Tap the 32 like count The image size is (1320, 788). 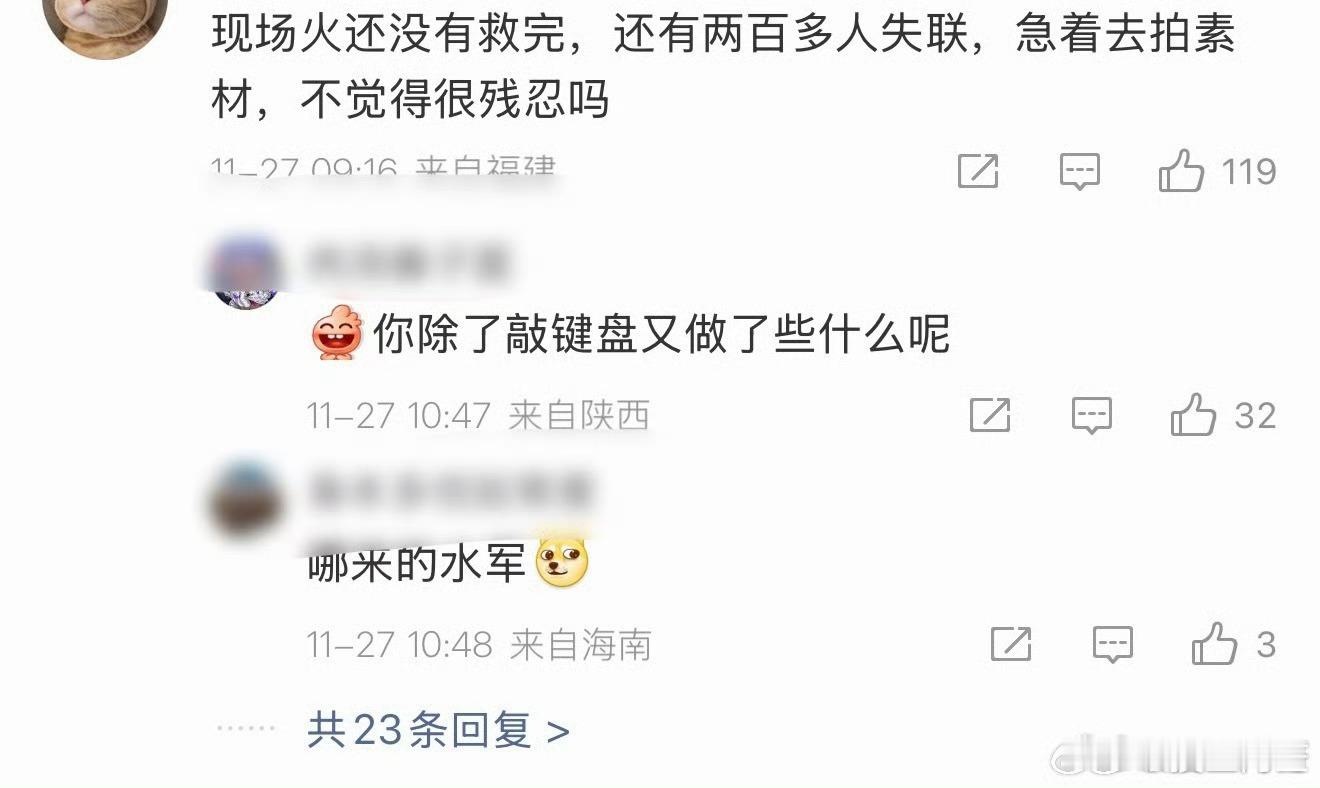[1256, 415]
